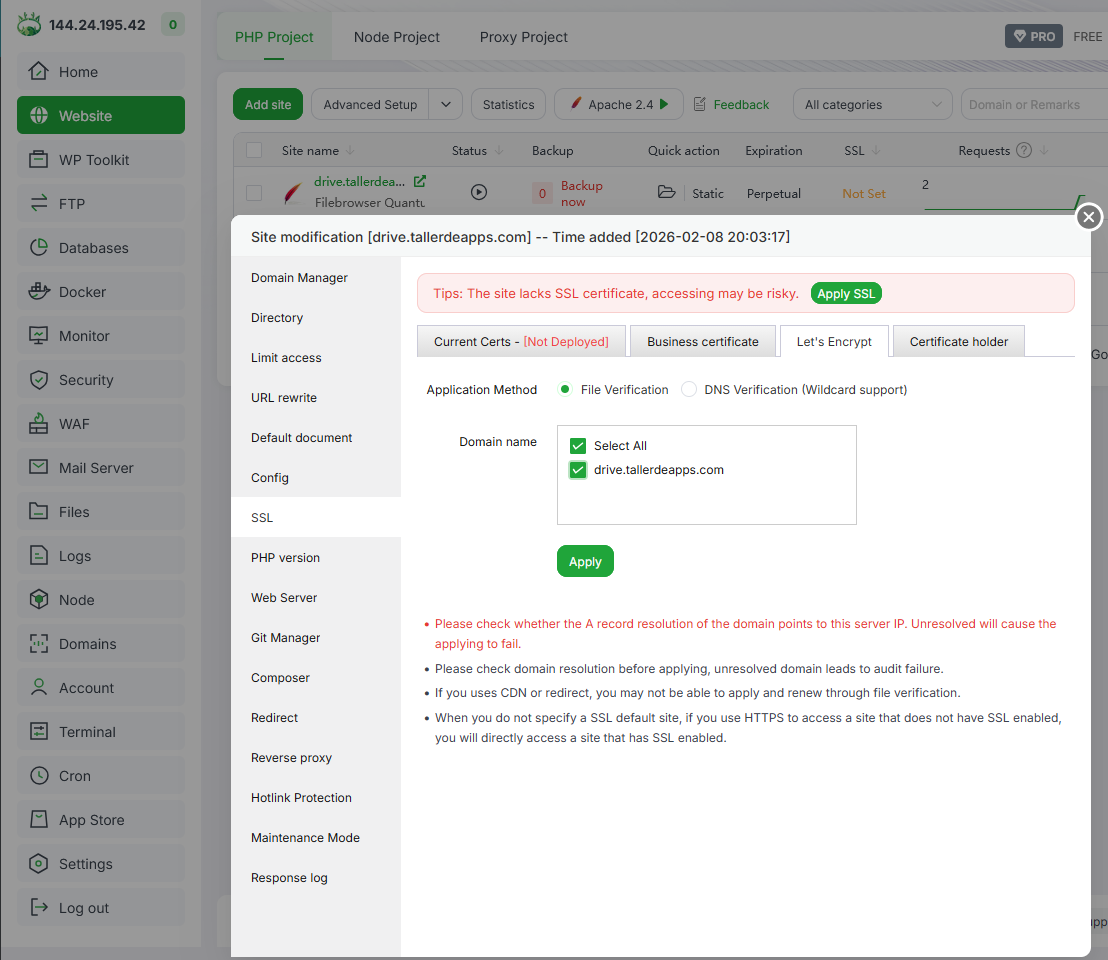Screen dimensions: 1108x960
Task: Open Reverse proxy in the site settings menu
Action: (291, 758)
